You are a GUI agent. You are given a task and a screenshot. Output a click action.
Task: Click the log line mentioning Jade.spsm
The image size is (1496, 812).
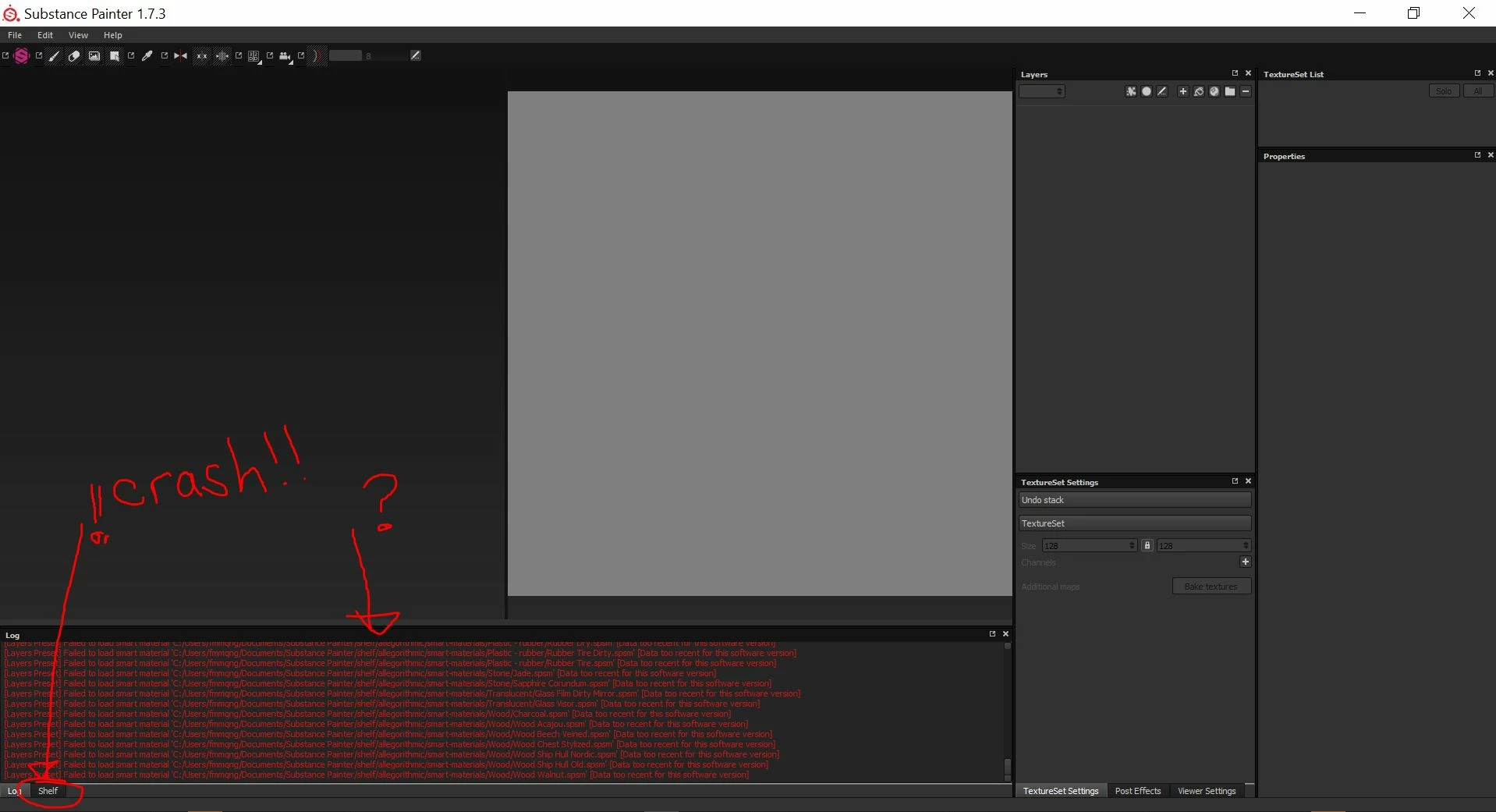(360, 673)
